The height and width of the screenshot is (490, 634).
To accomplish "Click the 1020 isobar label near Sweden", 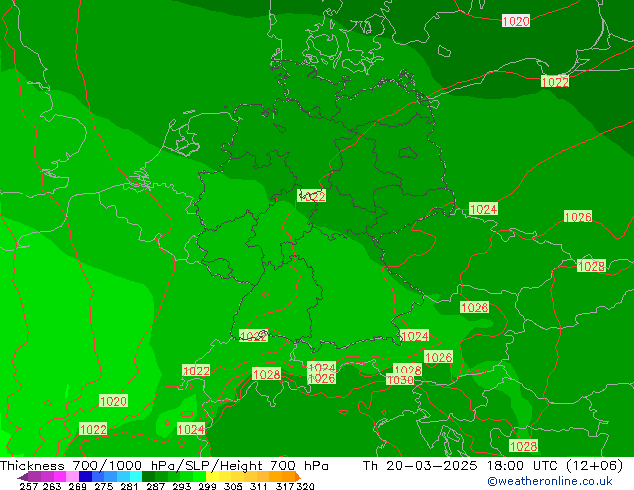I will 516,21.
